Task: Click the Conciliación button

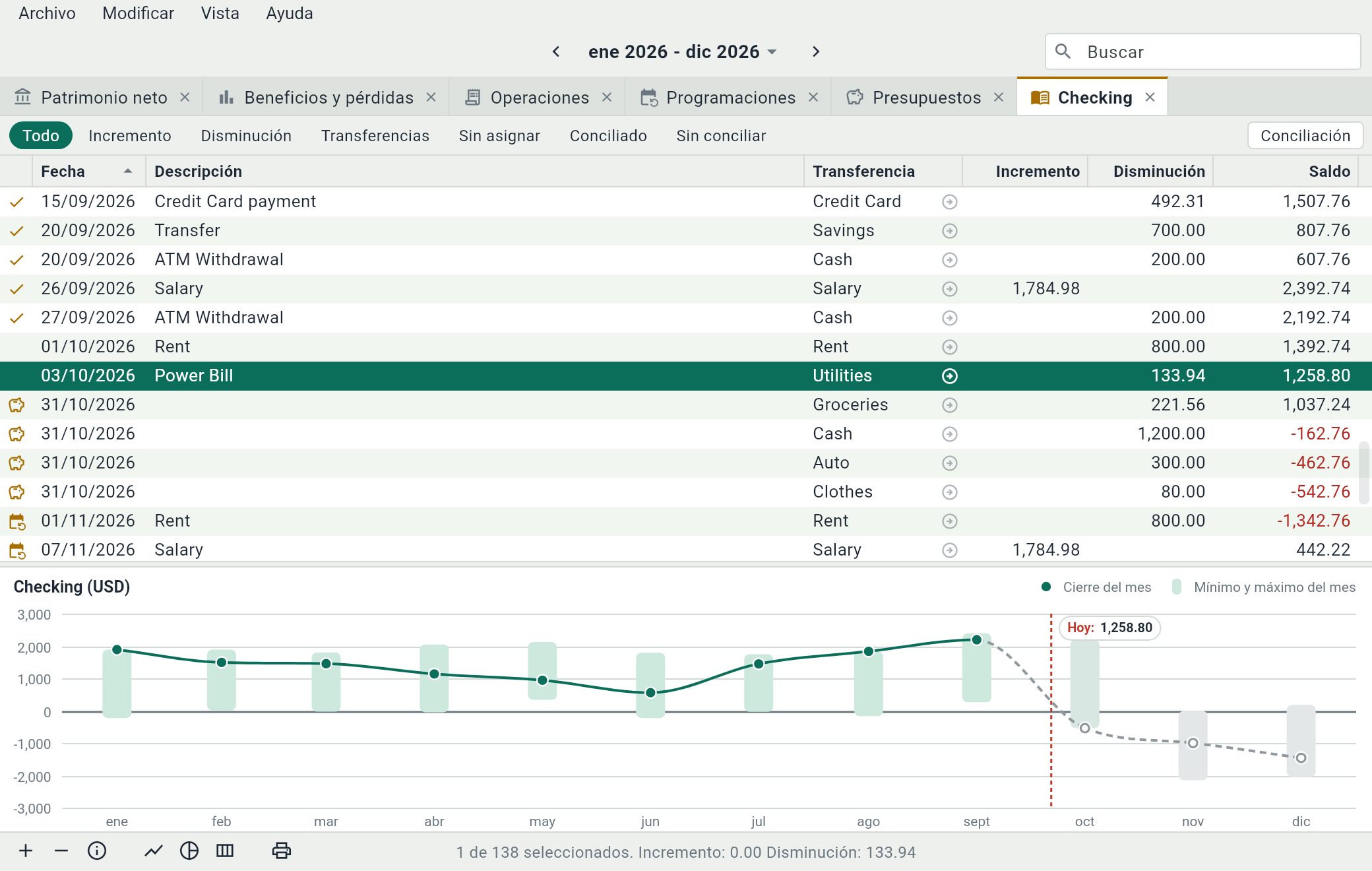Action: pyautogui.click(x=1305, y=136)
